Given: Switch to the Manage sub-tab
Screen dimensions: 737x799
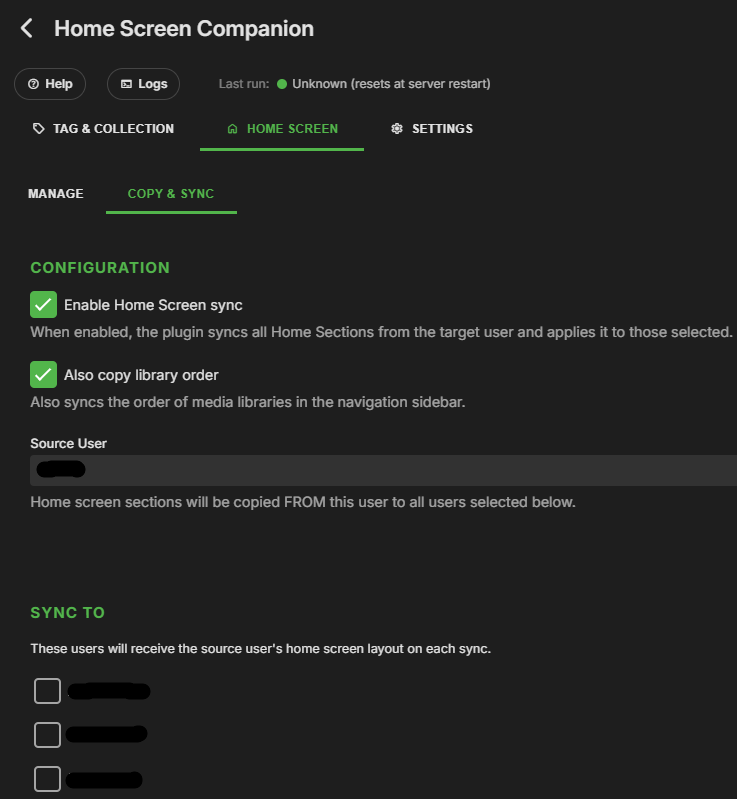Looking at the screenshot, I should pyautogui.click(x=56, y=194).
